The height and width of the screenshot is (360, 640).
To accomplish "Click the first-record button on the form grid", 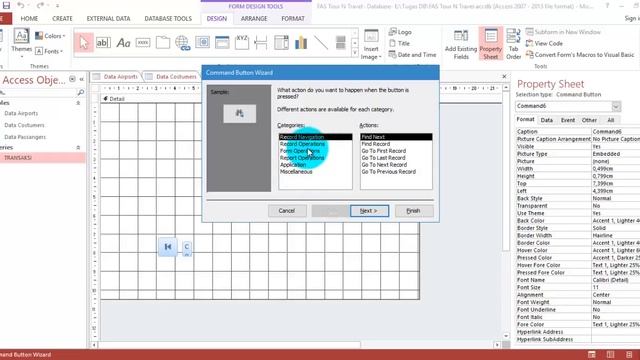I will point(168,247).
